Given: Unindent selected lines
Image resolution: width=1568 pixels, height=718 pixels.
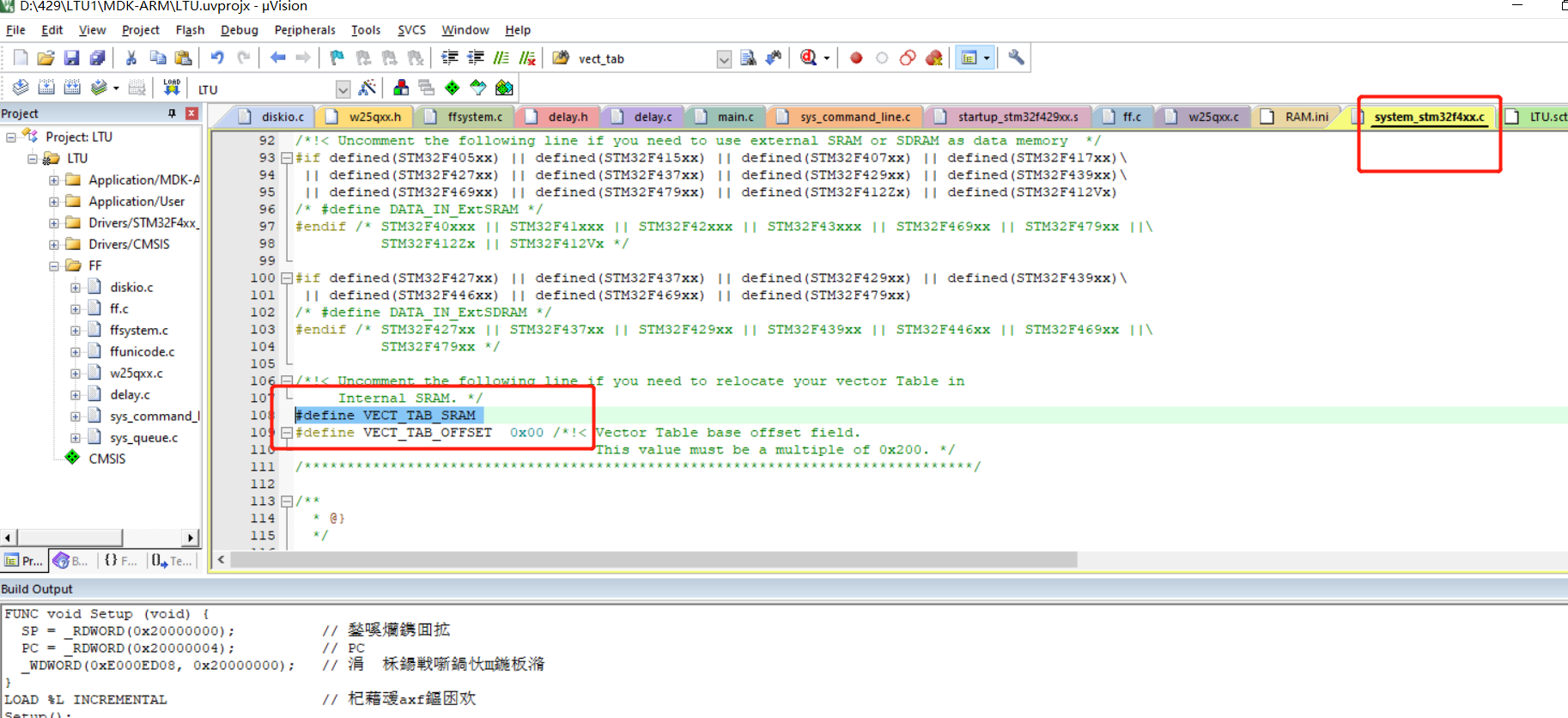Looking at the screenshot, I should point(476,58).
